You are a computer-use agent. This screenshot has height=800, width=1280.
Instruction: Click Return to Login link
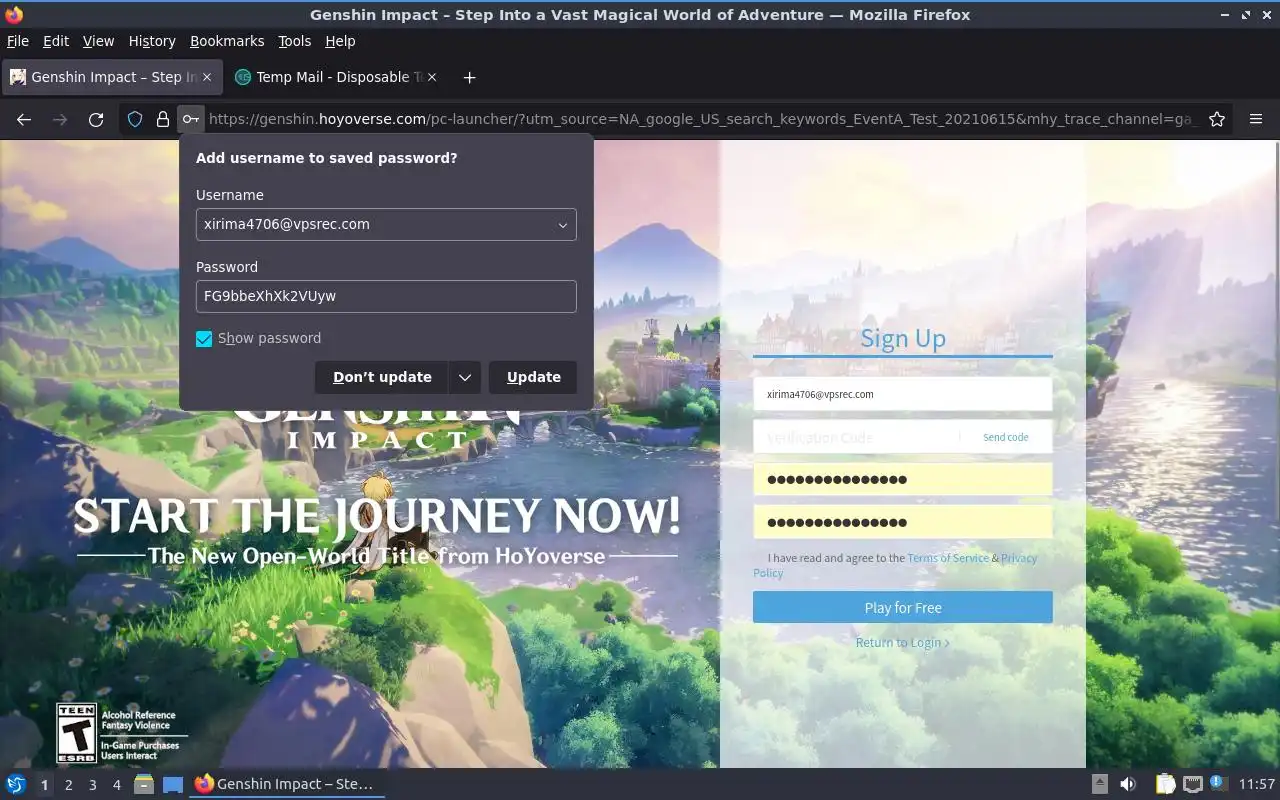point(902,642)
